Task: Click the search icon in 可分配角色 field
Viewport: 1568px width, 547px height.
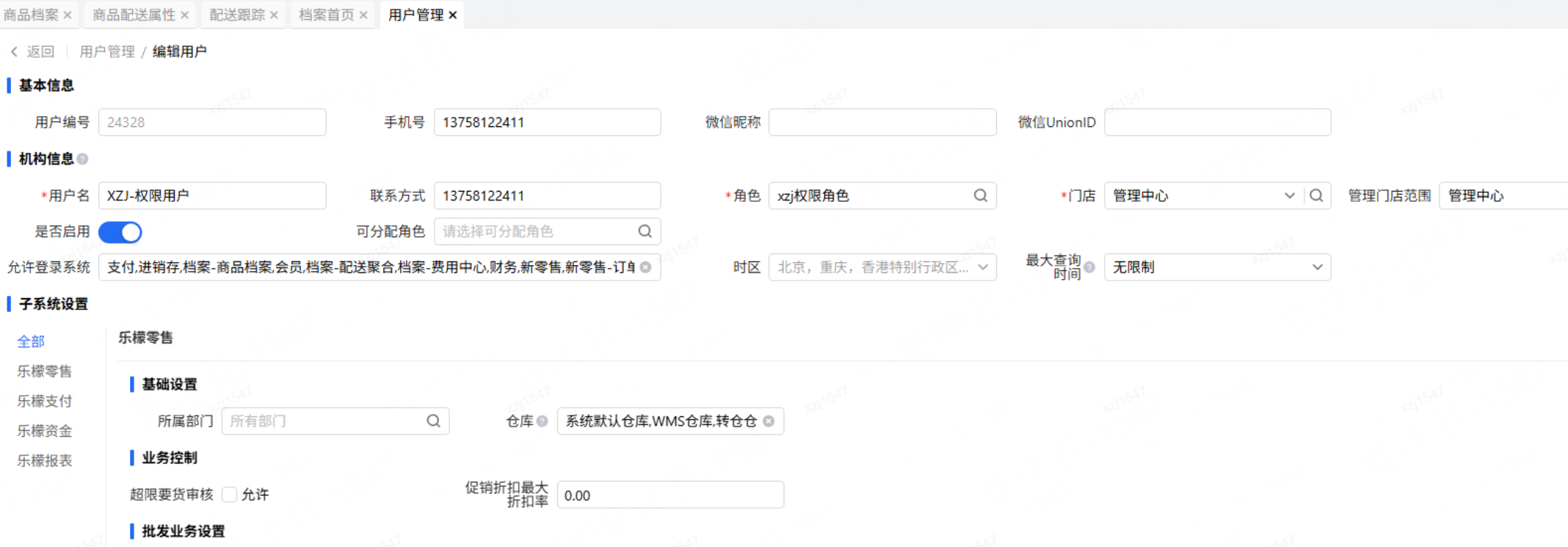Action: 645,231
